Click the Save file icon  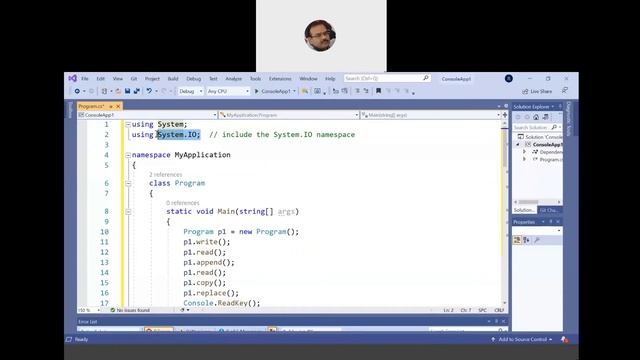point(127,91)
